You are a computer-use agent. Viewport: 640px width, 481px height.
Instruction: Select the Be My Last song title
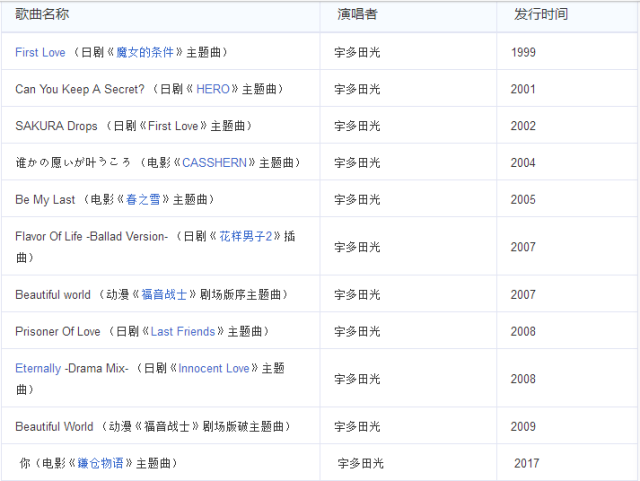[45, 199]
